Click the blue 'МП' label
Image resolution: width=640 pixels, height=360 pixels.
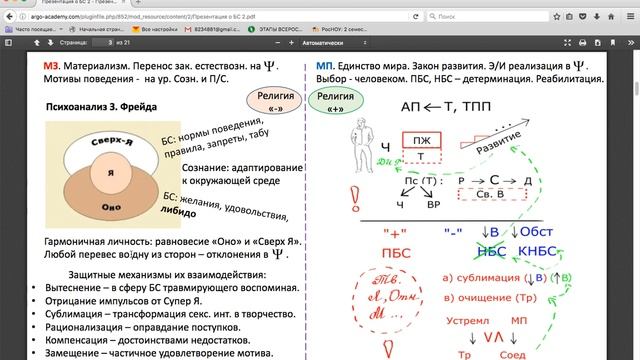click(x=325, y=66)
